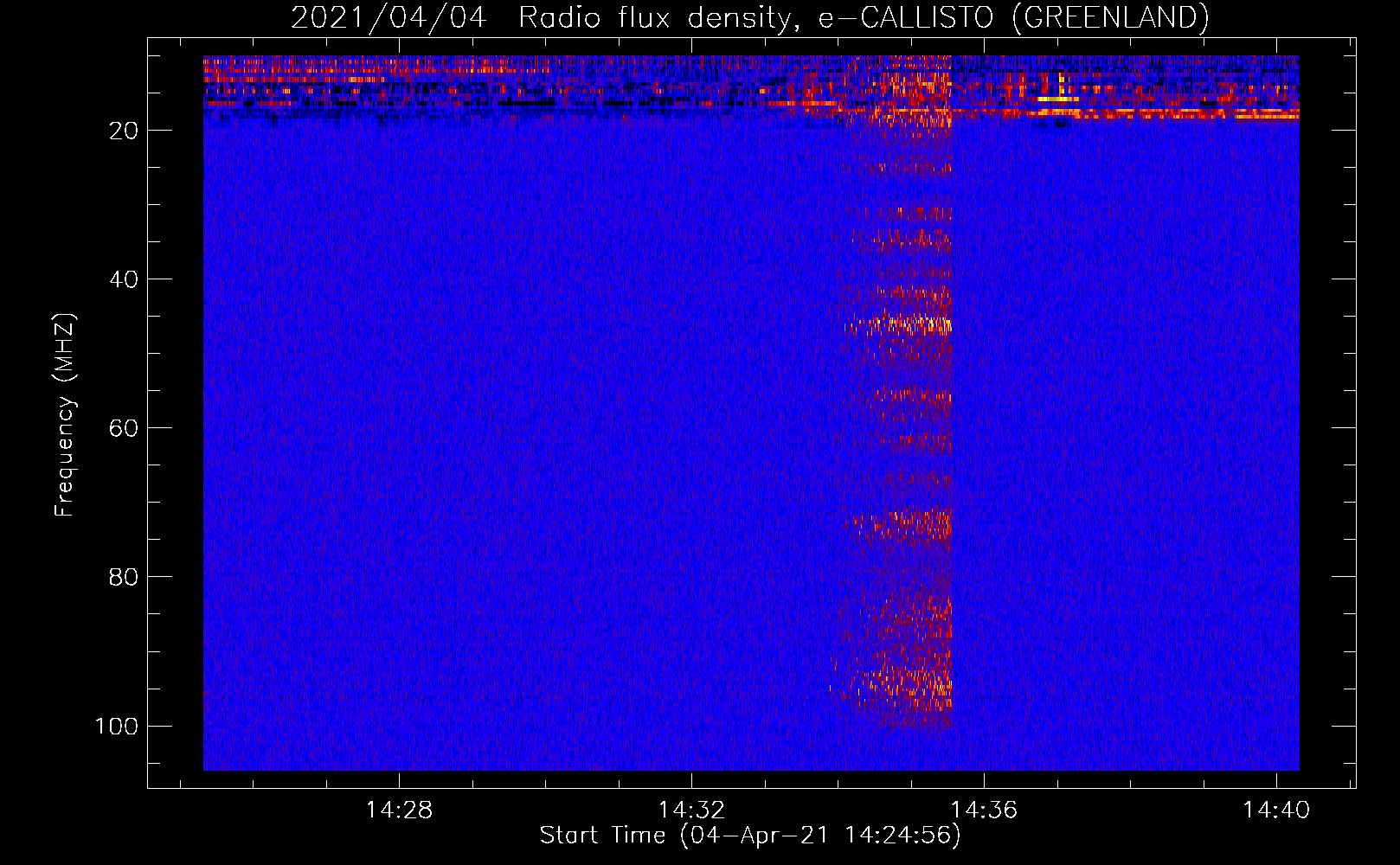The height and width of the screenshot is (865, 1400).
Task: Click the 40 MHz frequency label
Action: 124,279
